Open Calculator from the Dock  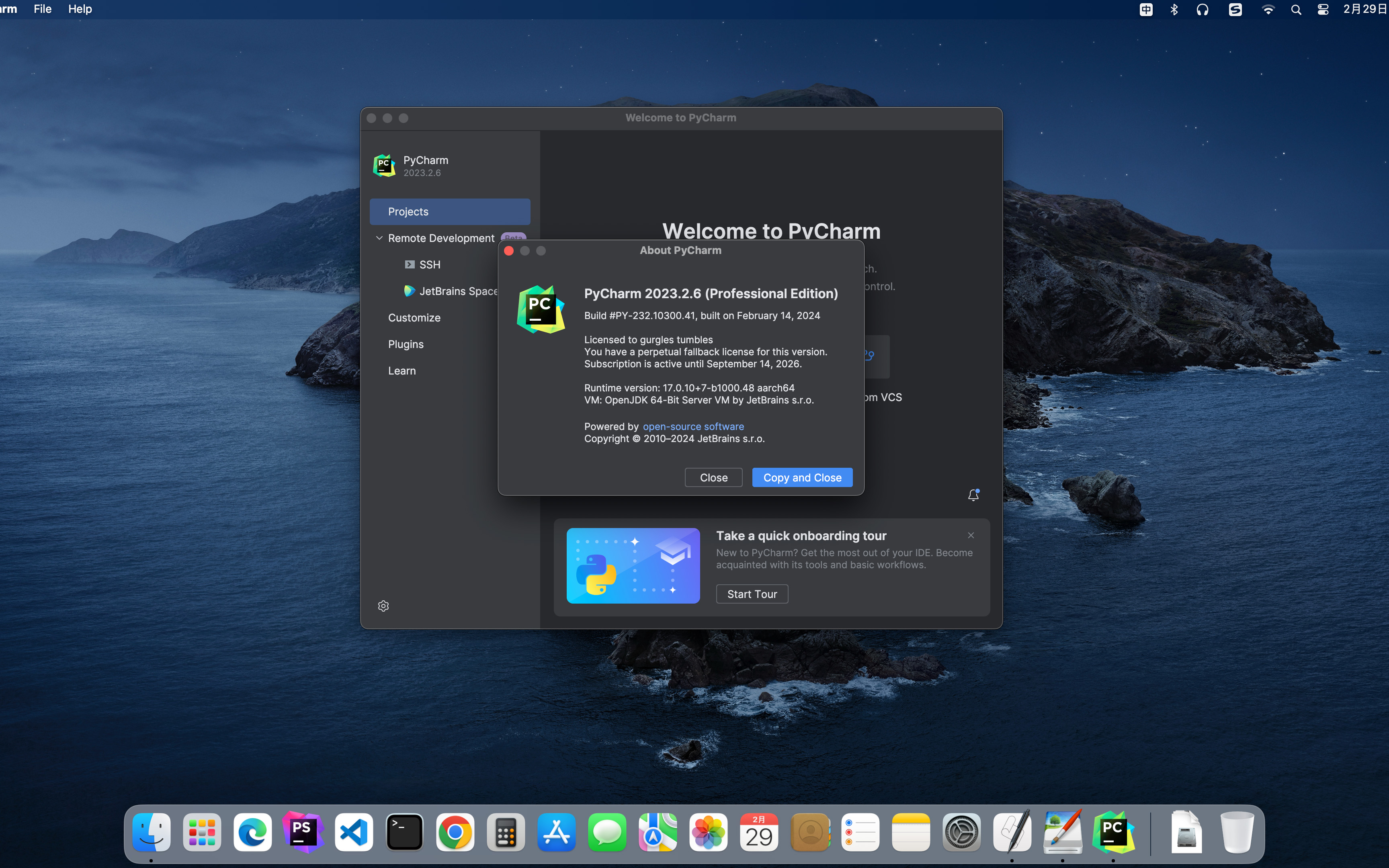(505, 832)
